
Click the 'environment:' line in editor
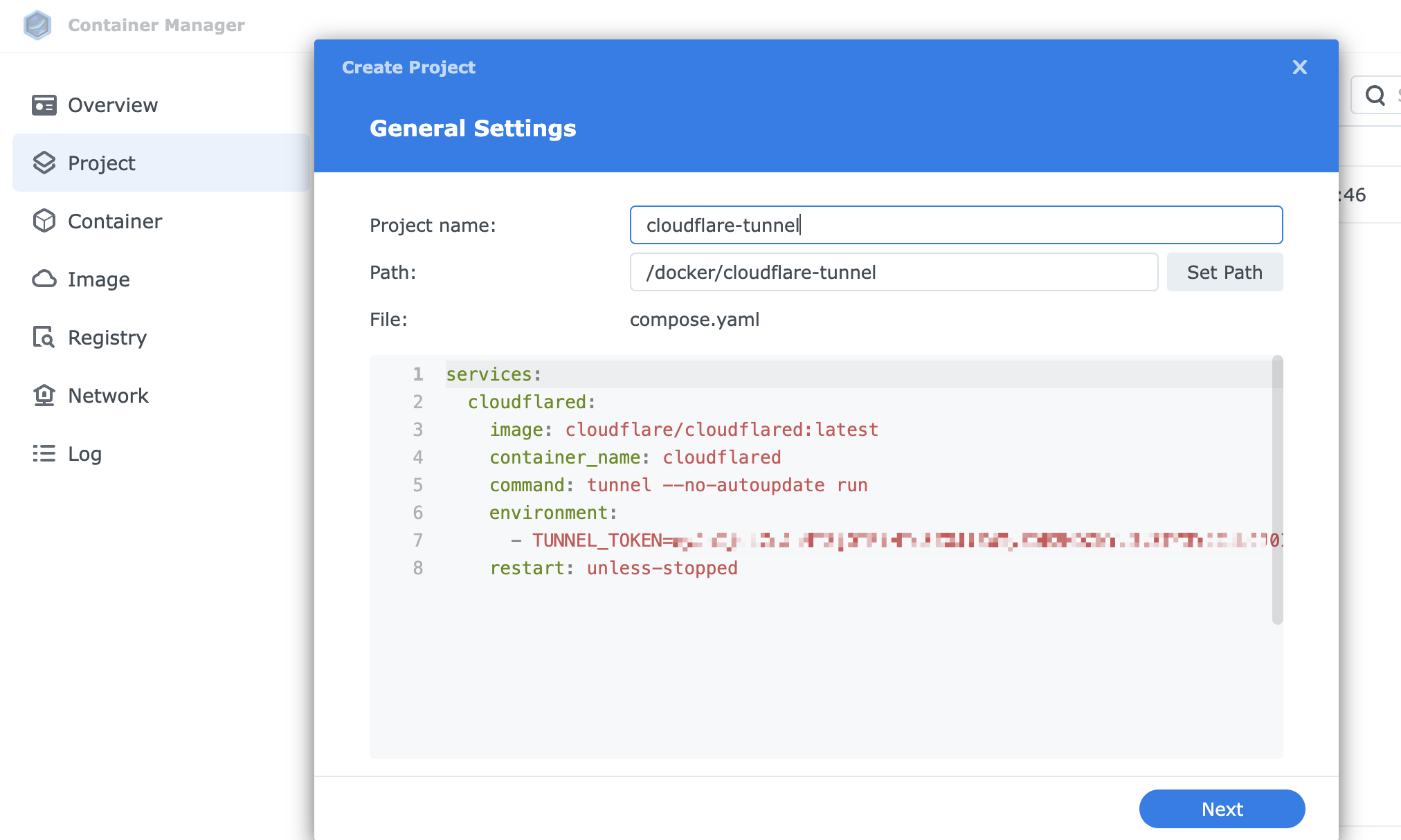tap(553, 513)
